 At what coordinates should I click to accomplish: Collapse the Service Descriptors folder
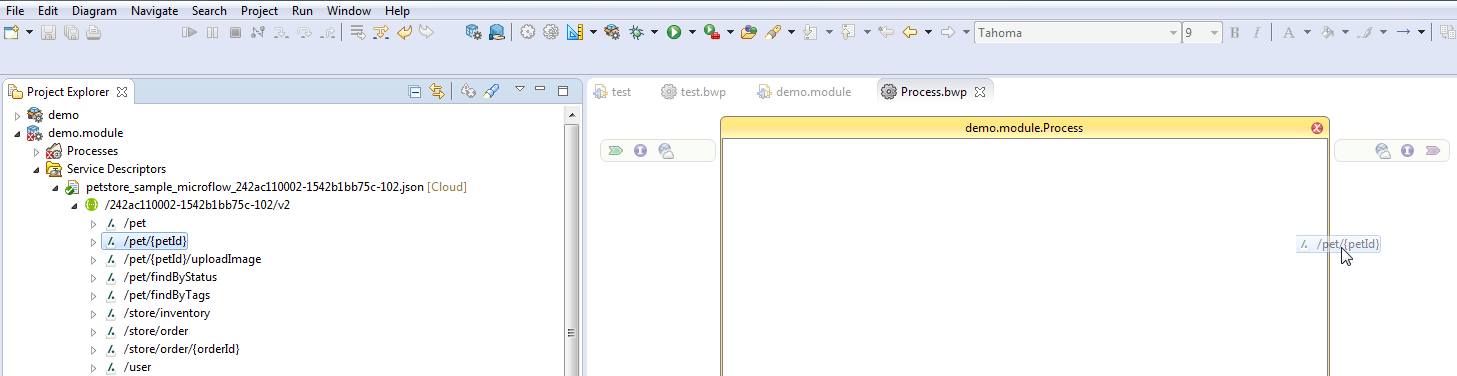click(36, 170)
